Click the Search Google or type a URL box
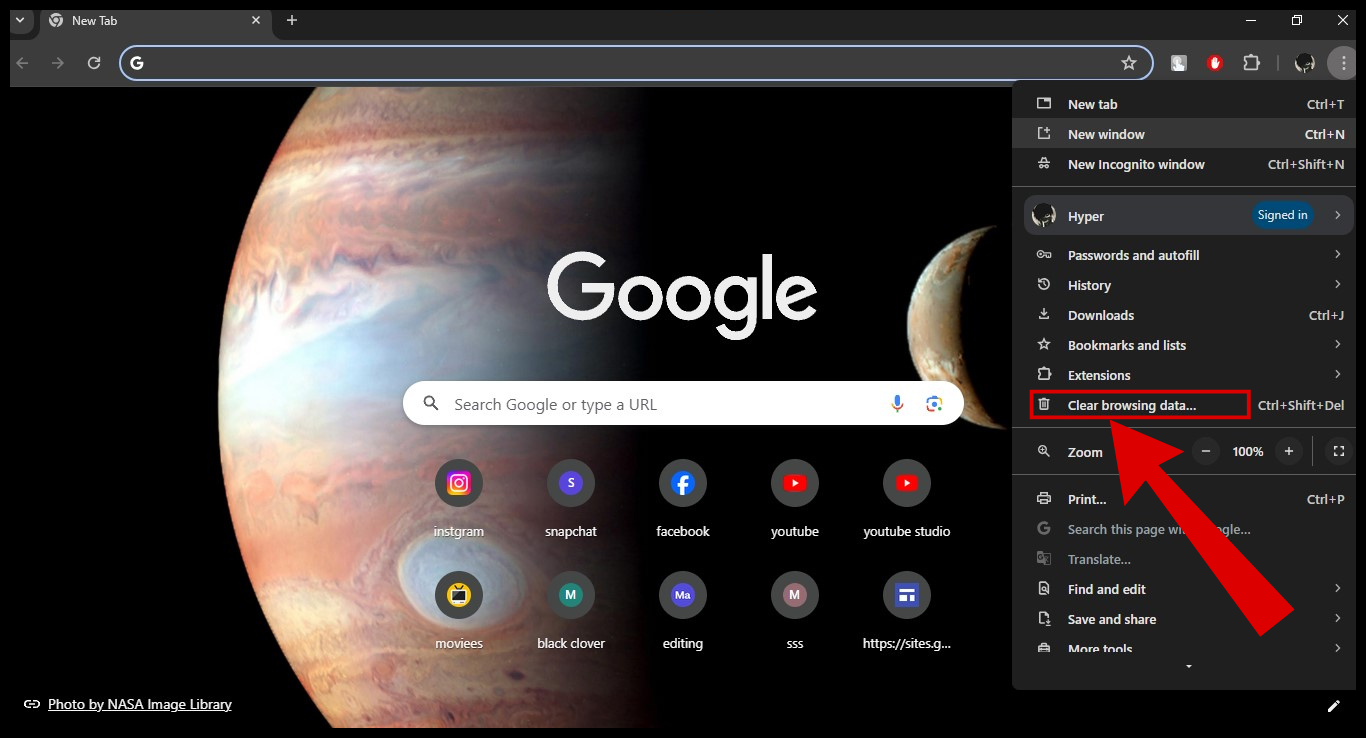 [683, 404]
